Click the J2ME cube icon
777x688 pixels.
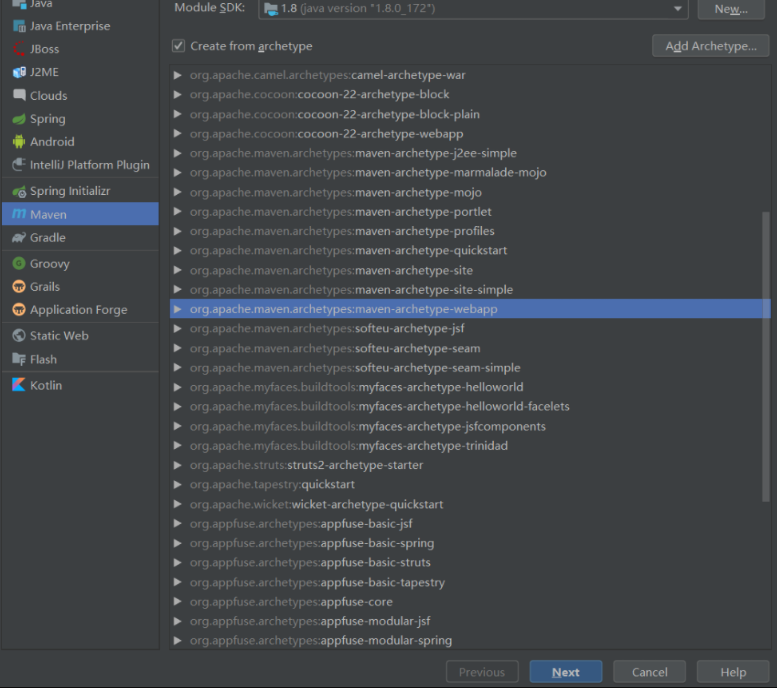click(19, 72)
